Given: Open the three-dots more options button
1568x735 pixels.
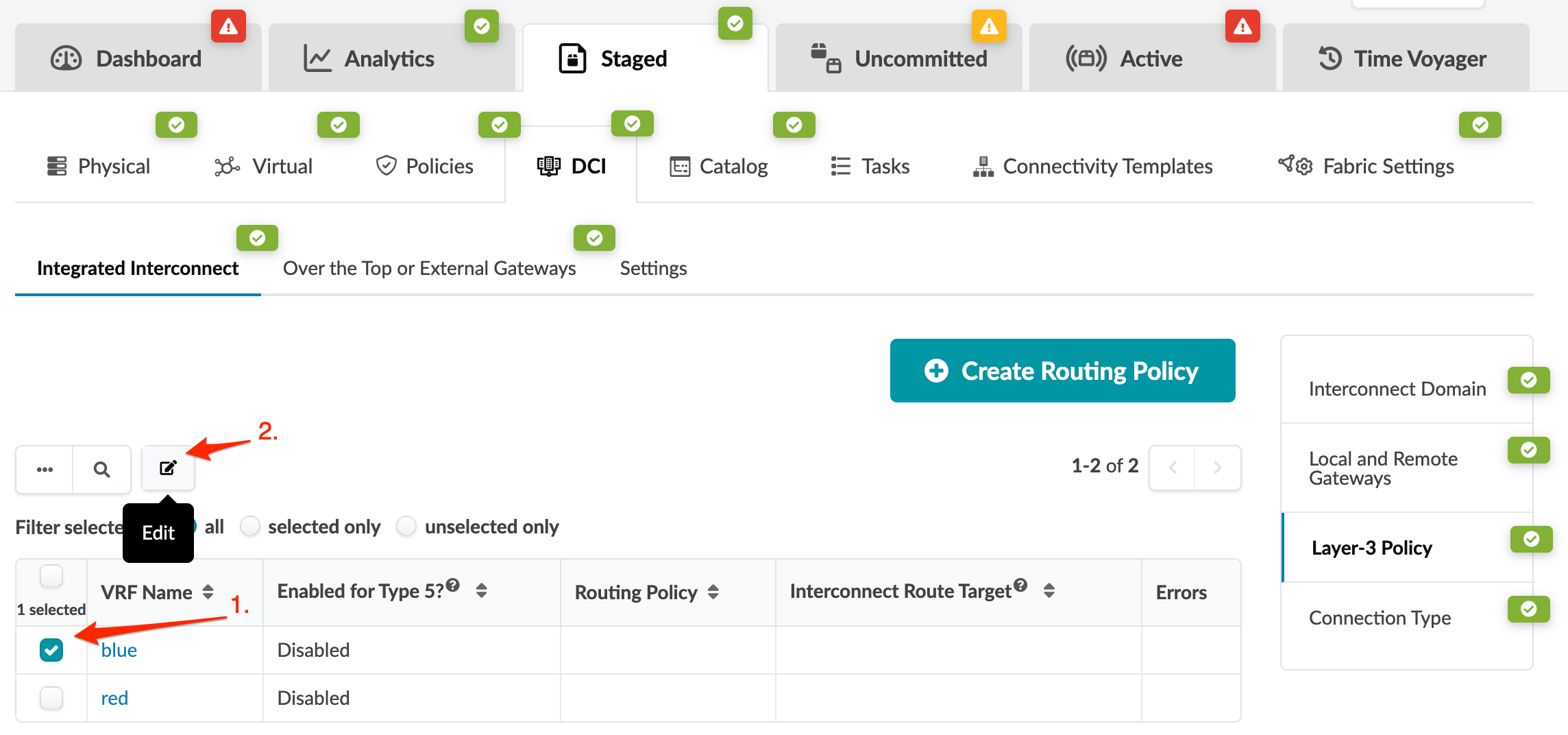Looking at the screenshot, I should [x=45, y=470].
